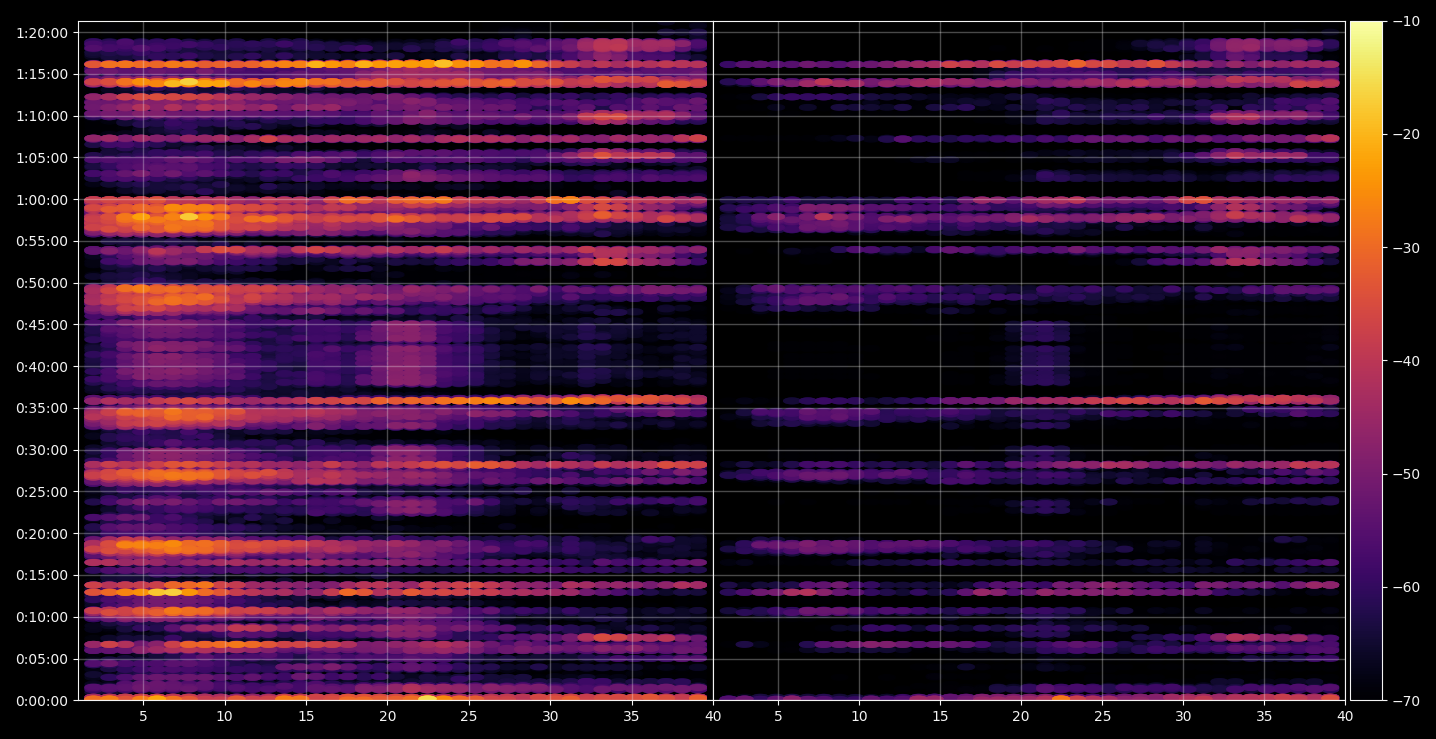1436x739 pixels.
Task: Click x-axis label 5 under the left heatmap
Action: tap(143, 716)
